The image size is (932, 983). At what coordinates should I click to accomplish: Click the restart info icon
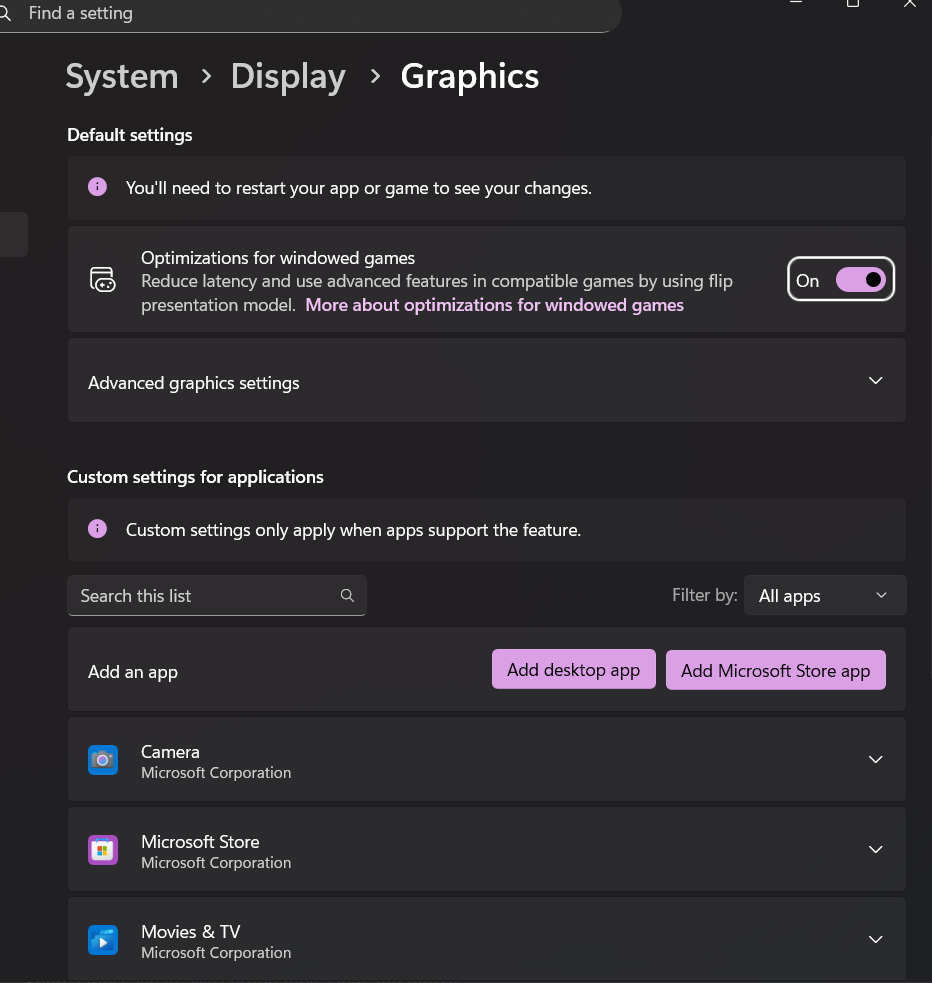click(97, 187)
